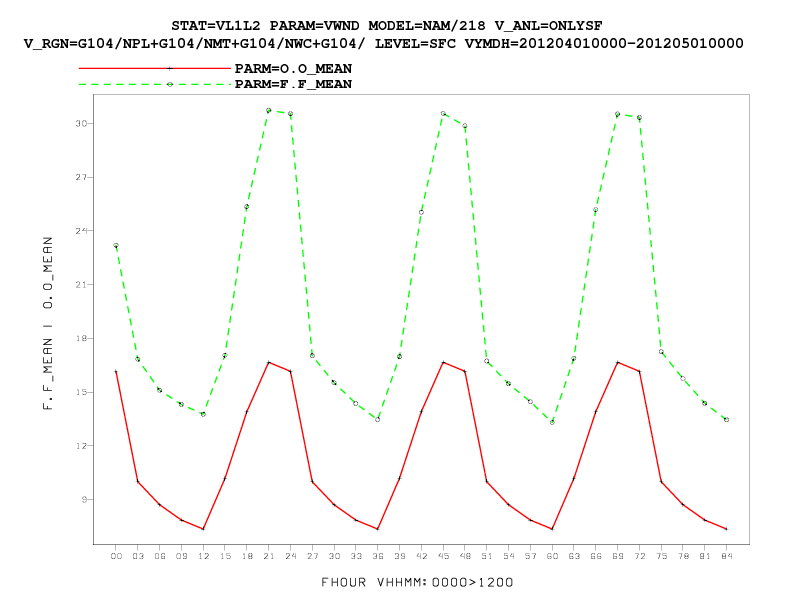
Task: Click the x-axis tick label 69
Action: (x=618, y=556)
